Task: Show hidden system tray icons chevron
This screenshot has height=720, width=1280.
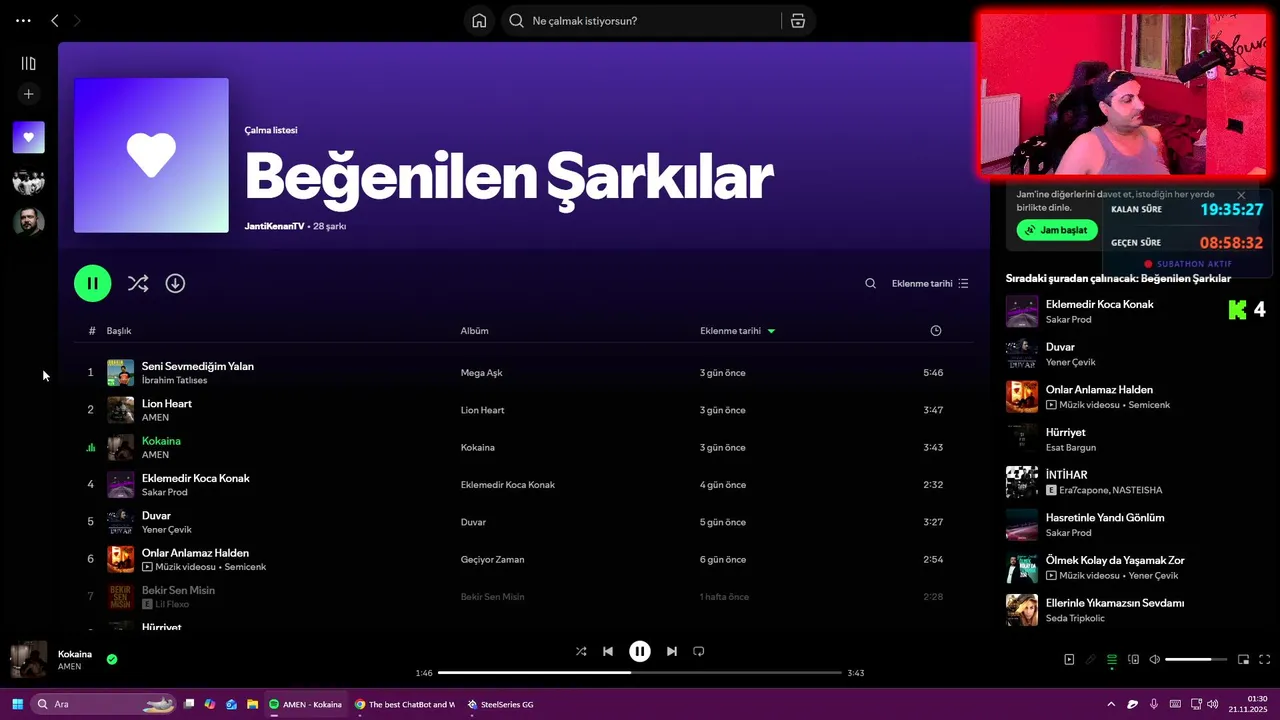Action: pos(1110,704)
